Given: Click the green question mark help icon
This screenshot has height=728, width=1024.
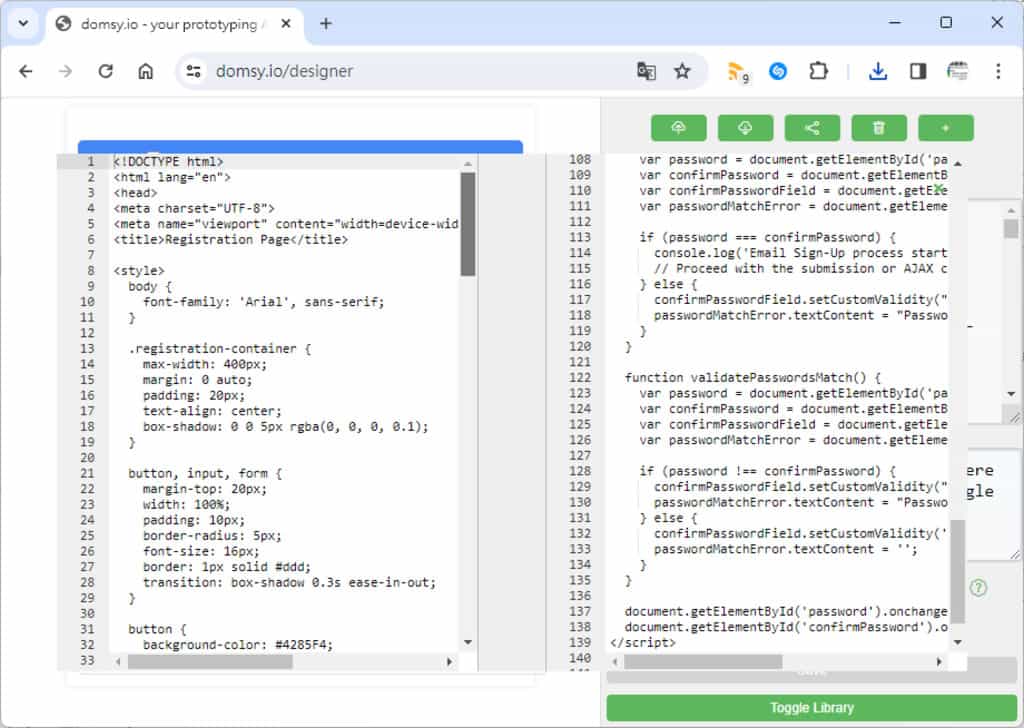Looking at the screenshot, I should click(978, 588).
